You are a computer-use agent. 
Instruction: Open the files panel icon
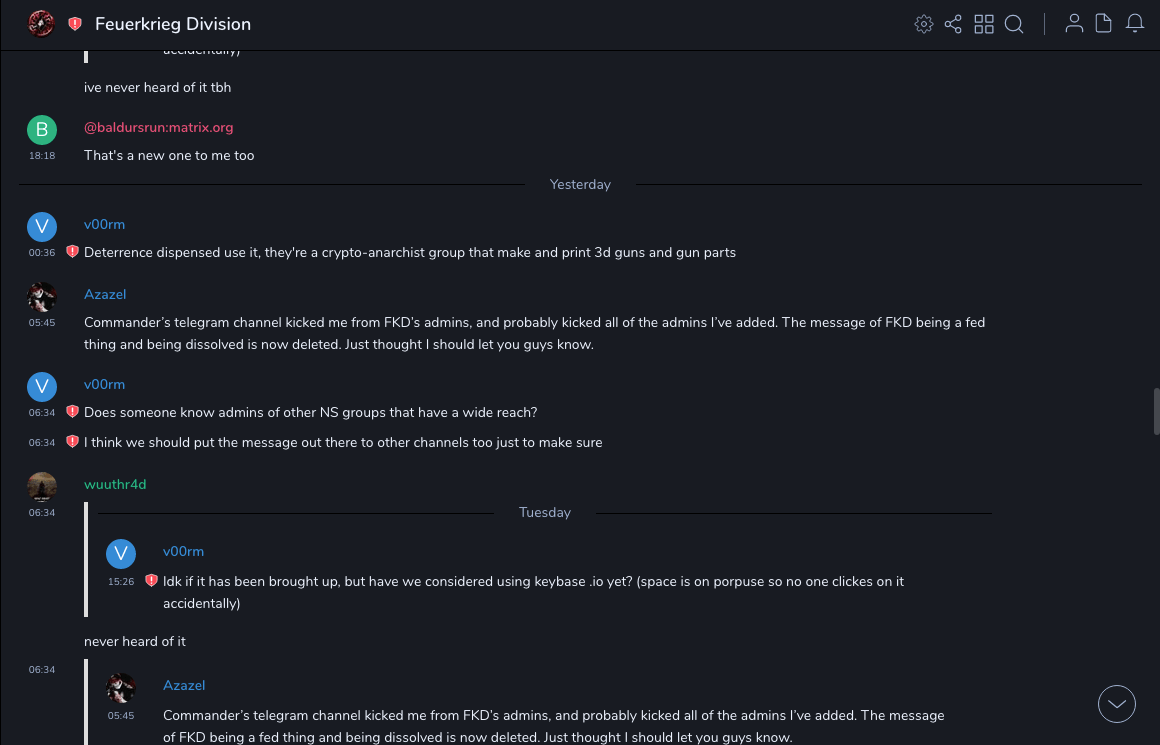1104,24
